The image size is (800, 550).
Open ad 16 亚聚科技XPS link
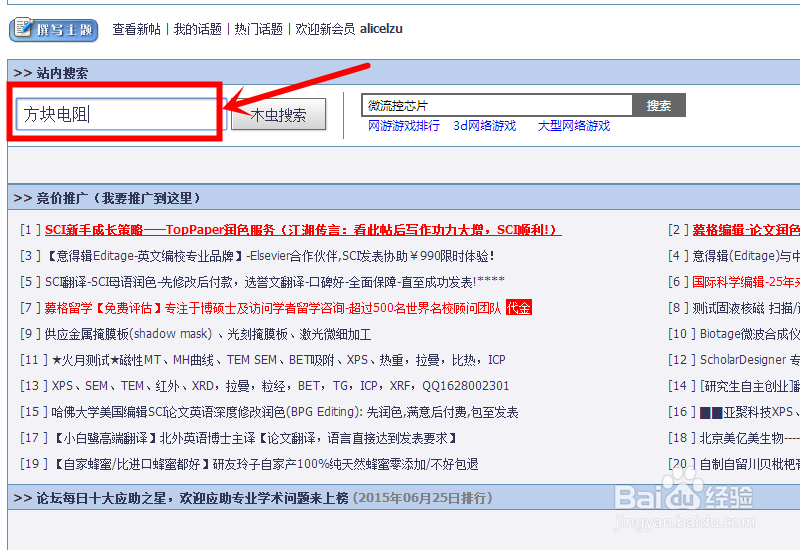pos(749,412)
